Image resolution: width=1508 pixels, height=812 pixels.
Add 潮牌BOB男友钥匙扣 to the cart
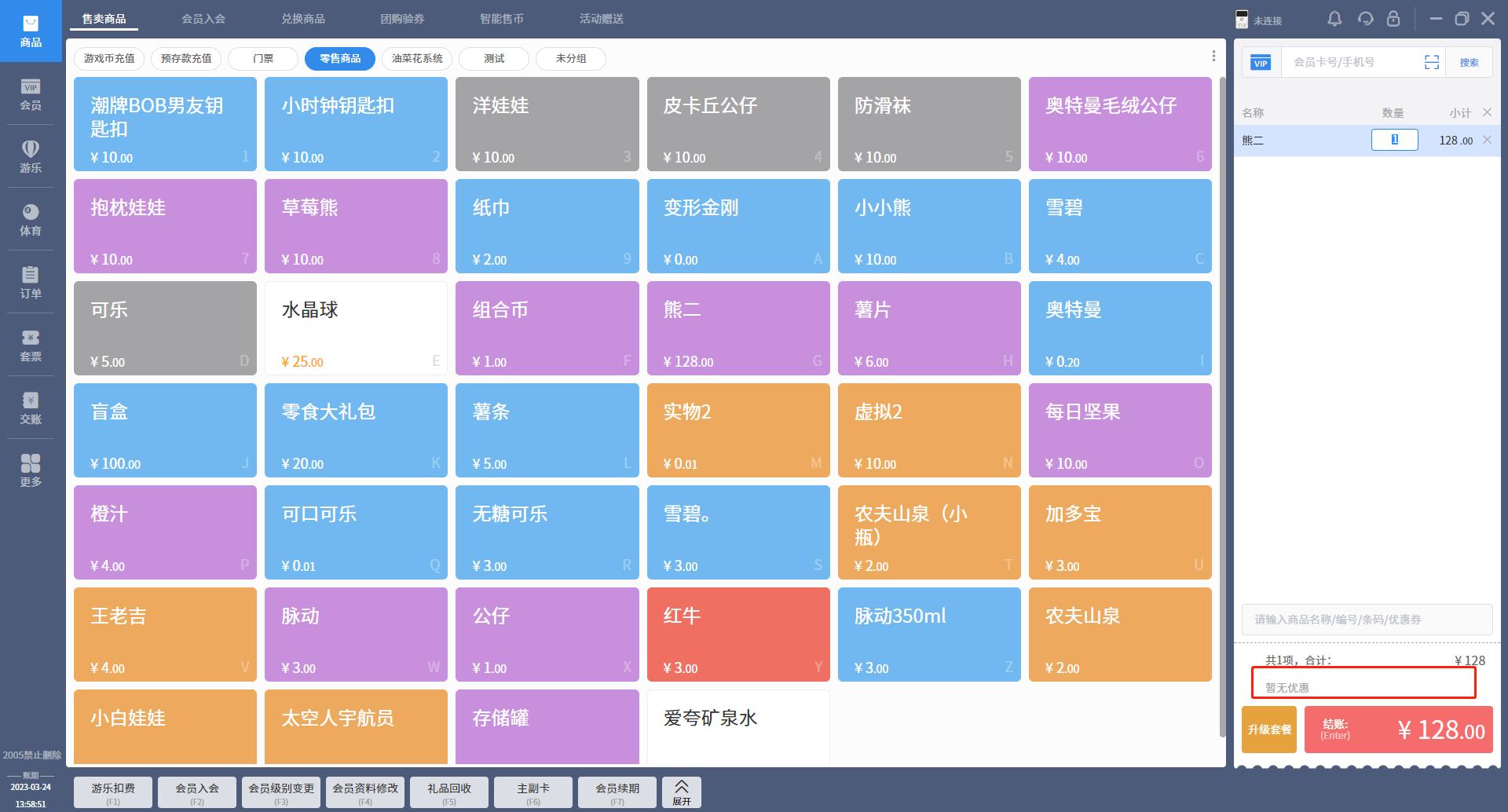click(165, 124)
